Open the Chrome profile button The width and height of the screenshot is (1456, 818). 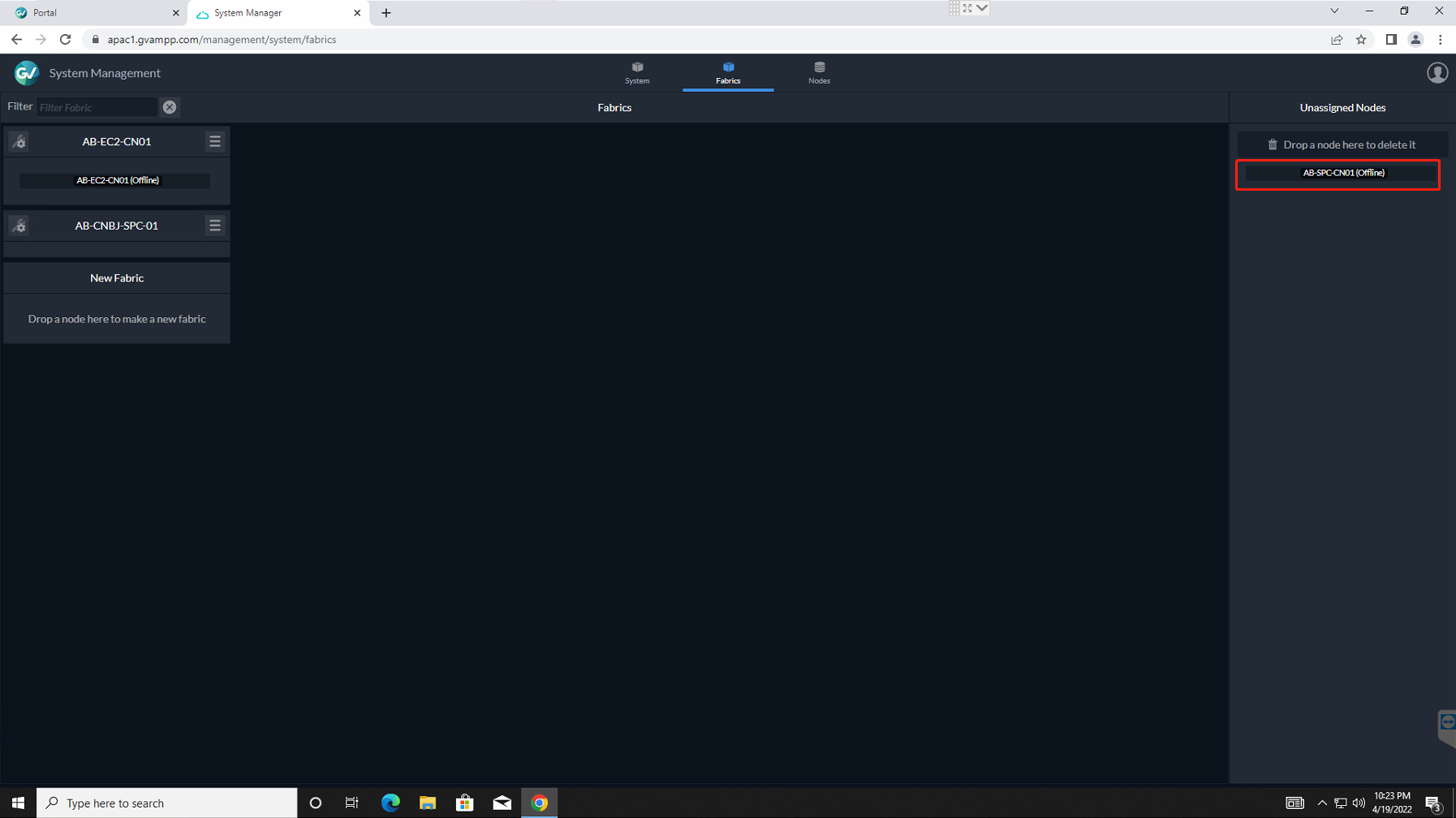click(1415, 40)
